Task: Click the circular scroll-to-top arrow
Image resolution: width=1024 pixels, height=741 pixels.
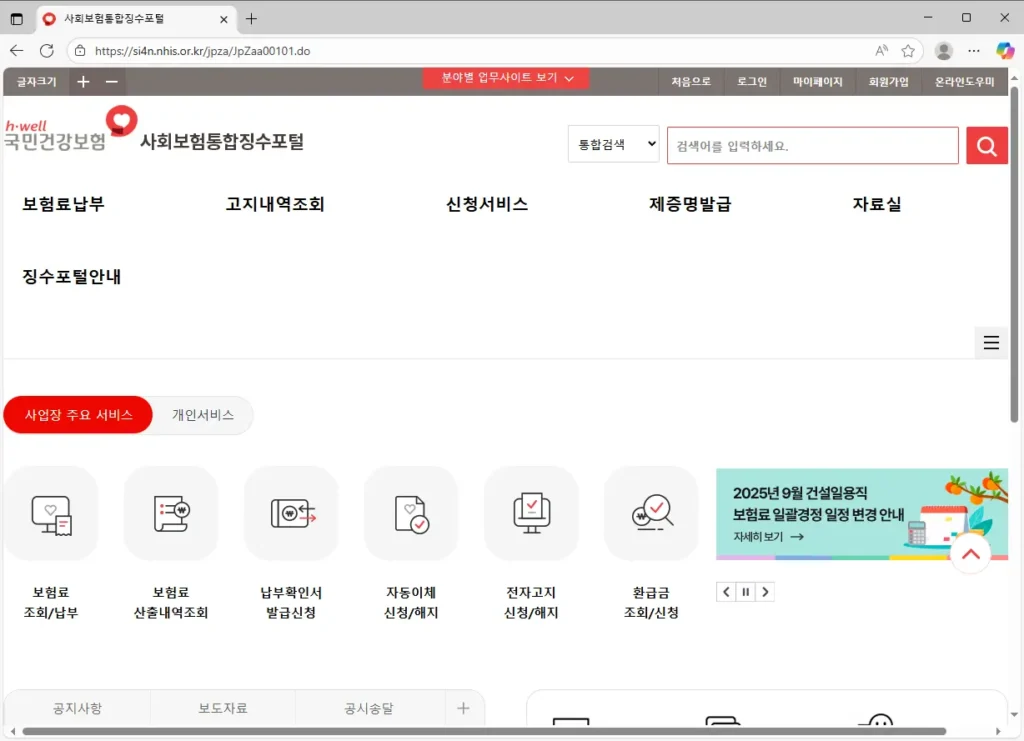Action: pyautogui.click(x=970, y=552)
